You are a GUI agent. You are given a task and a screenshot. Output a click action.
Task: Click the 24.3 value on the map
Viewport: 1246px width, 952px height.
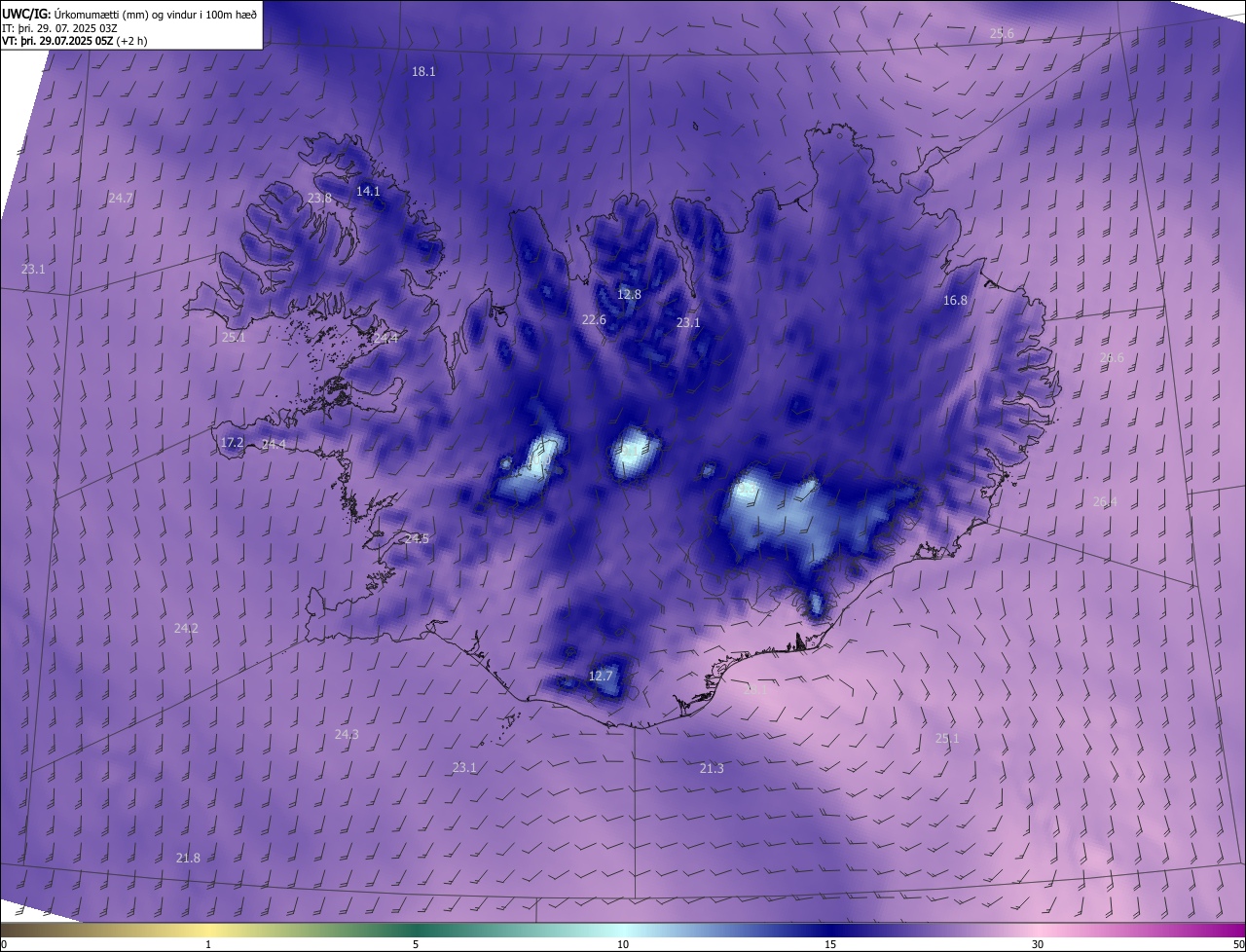point(347,735)
